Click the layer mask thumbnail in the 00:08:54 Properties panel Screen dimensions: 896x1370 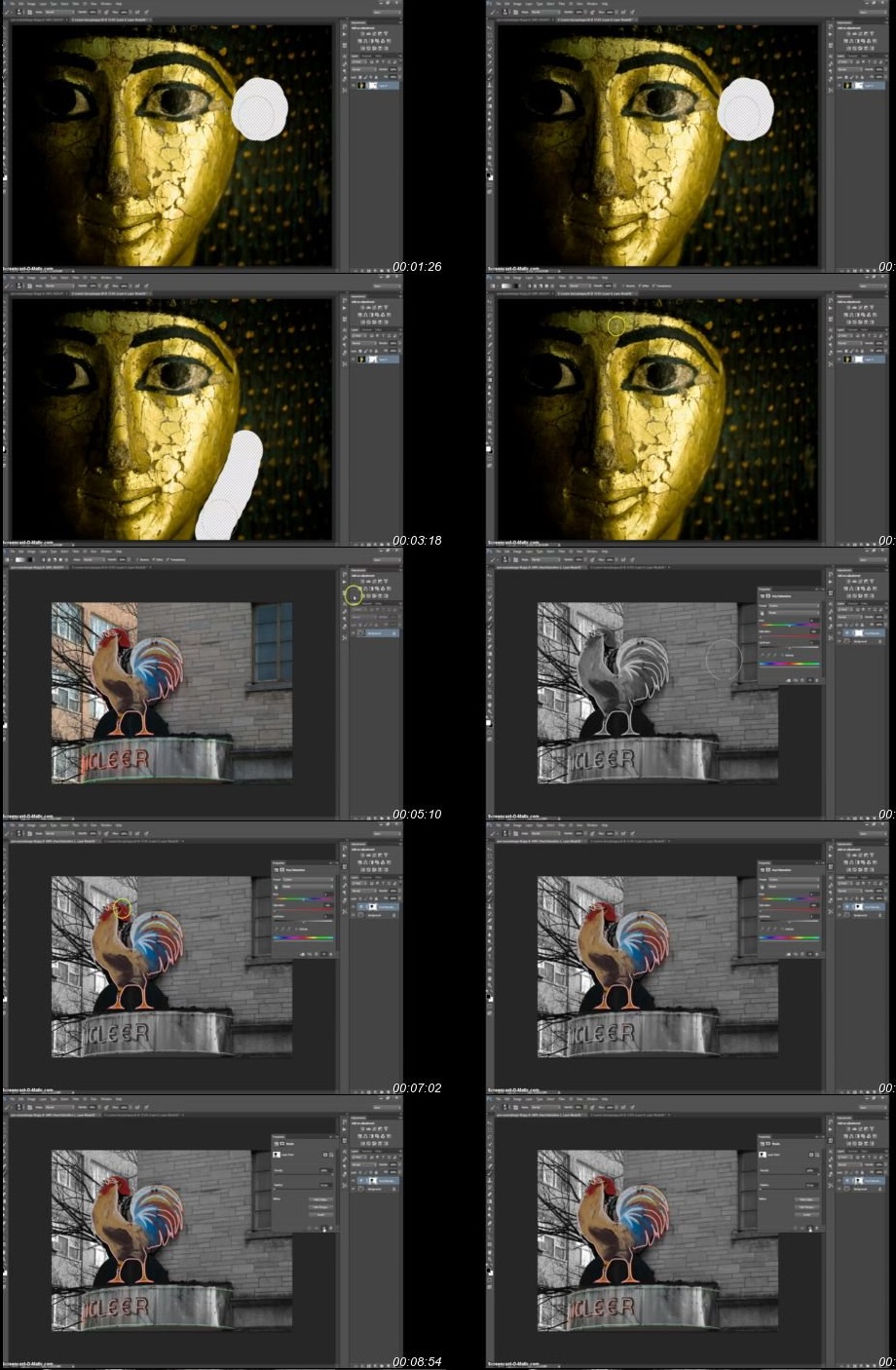(277, 1155)
